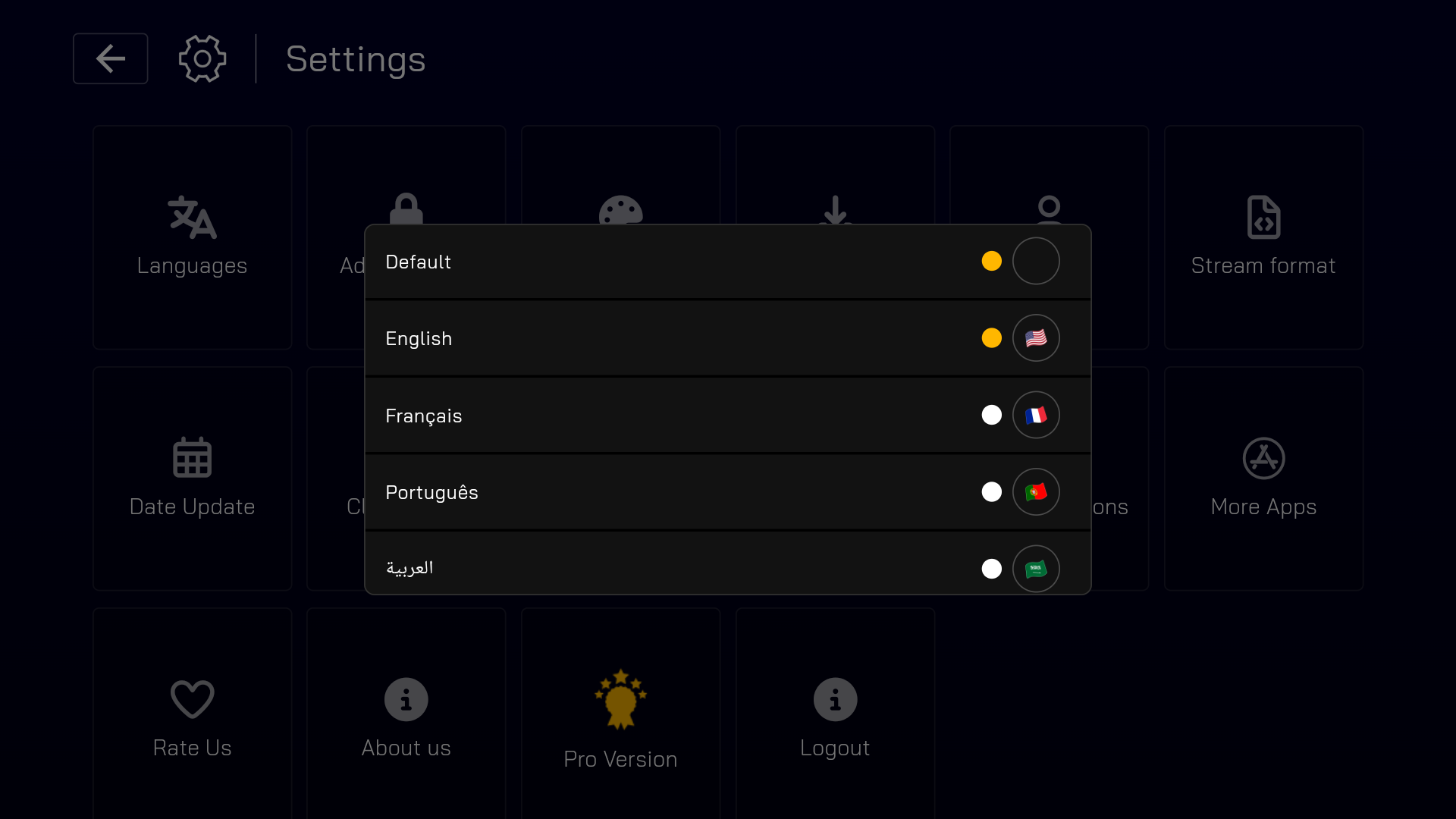Image resolution: width=1456 pixels, height=819 pixels.
Task: Click the back arrow button
Action: tap(111, 58)
